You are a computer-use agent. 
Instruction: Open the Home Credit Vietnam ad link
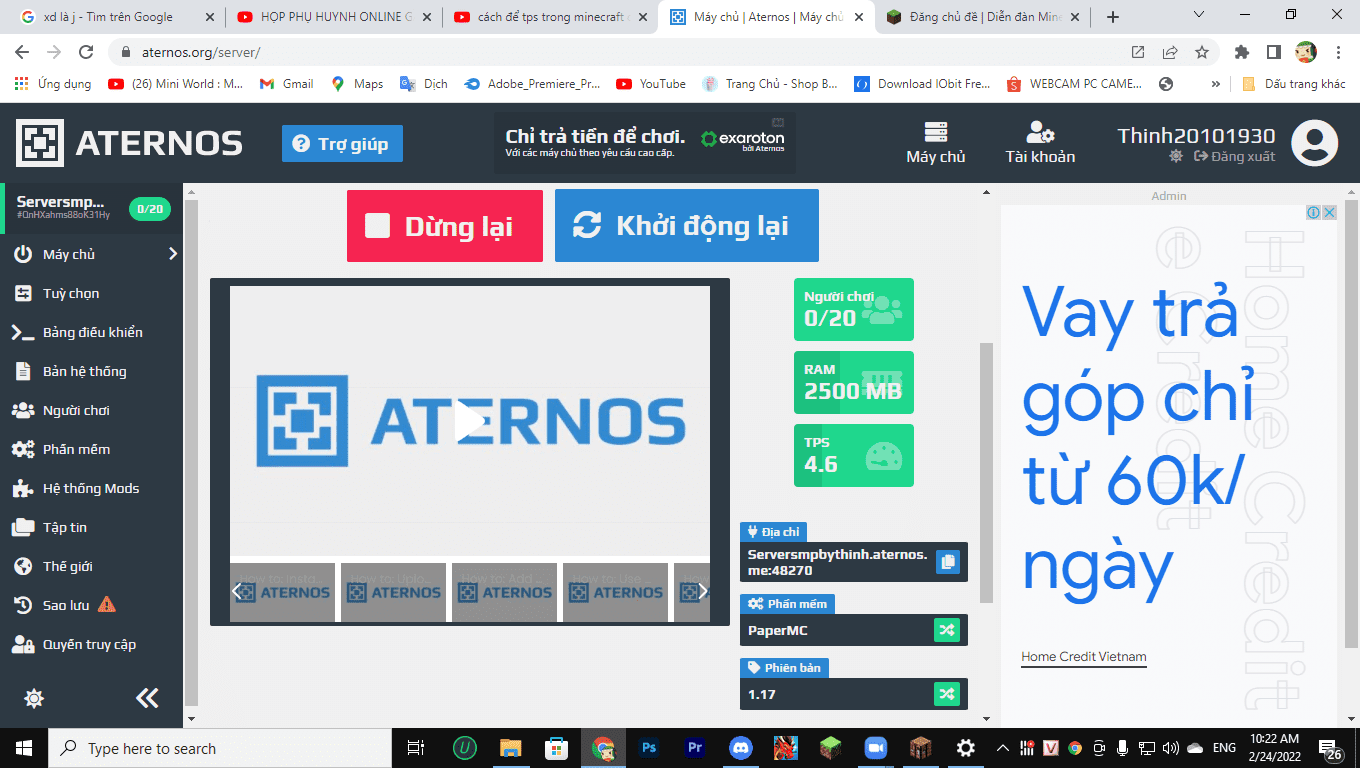1084,657
